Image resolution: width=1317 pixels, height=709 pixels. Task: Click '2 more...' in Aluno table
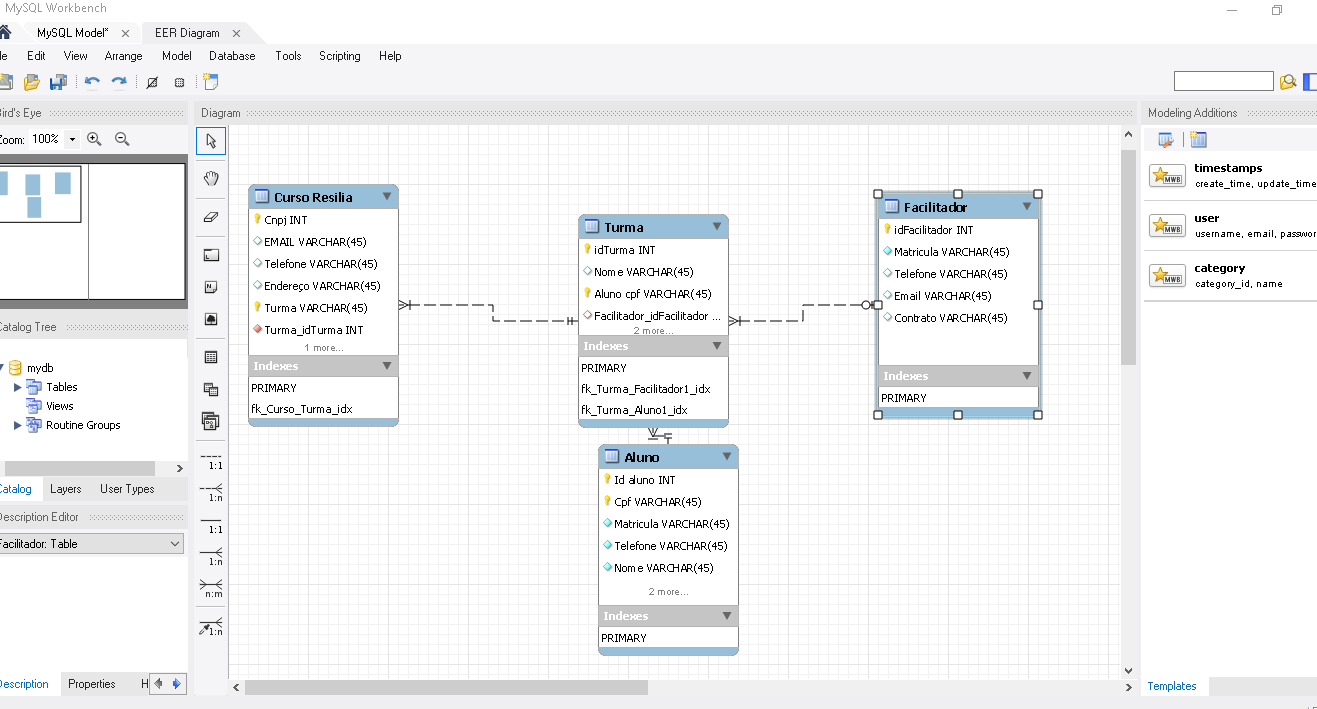(x=668, y=592)
